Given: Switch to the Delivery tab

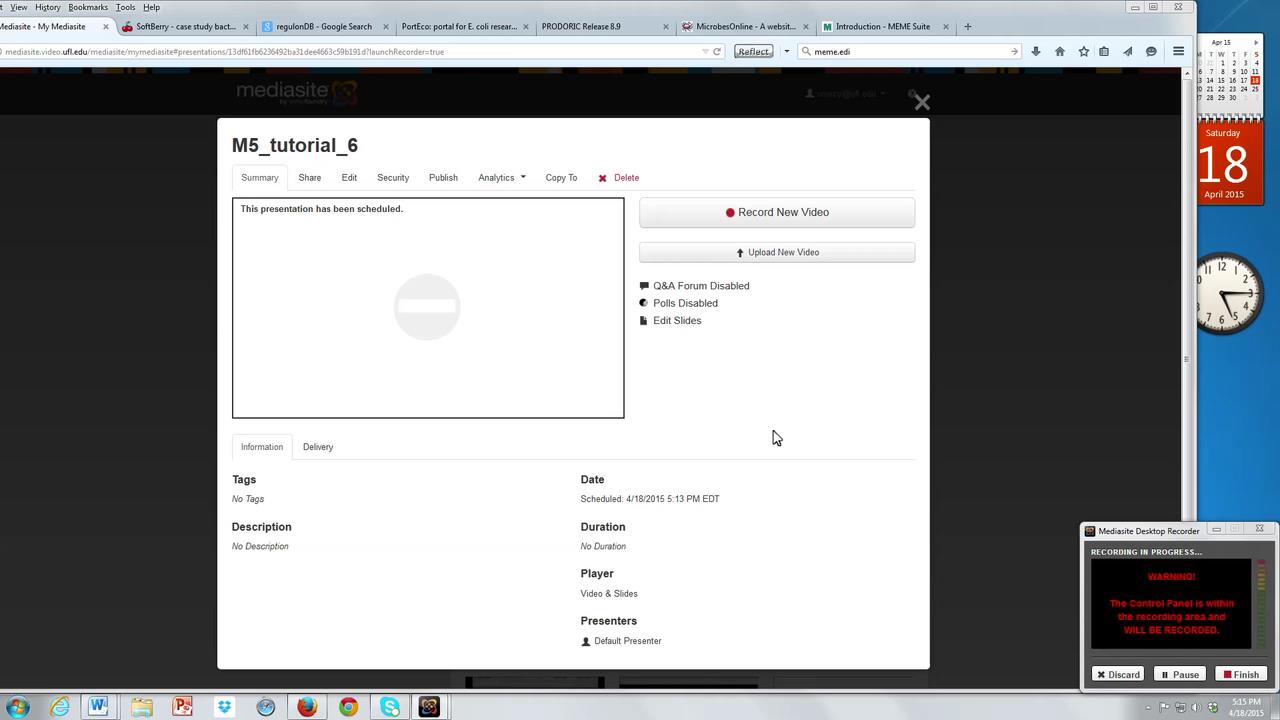Looking at the screenshot, I should (317, 447).
